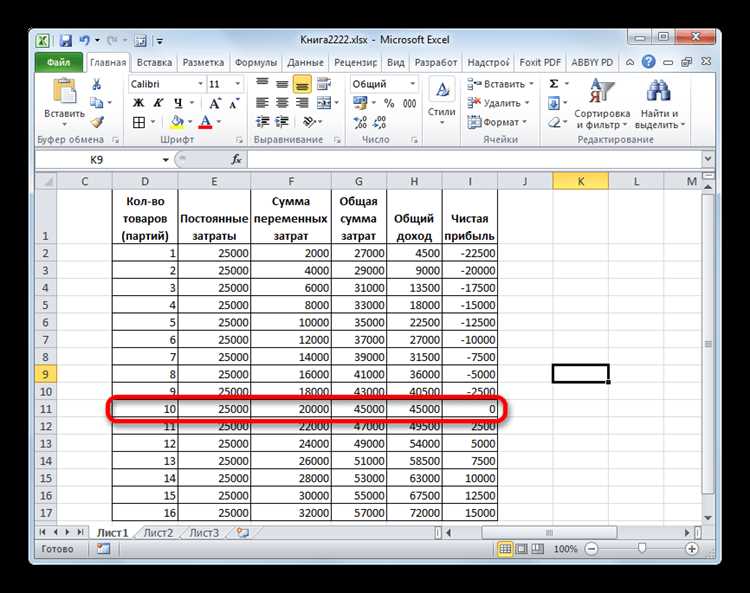This screenshot has width=750, height=593.
Task: Open the font size 11 dropdown
Action: (237, 84)
